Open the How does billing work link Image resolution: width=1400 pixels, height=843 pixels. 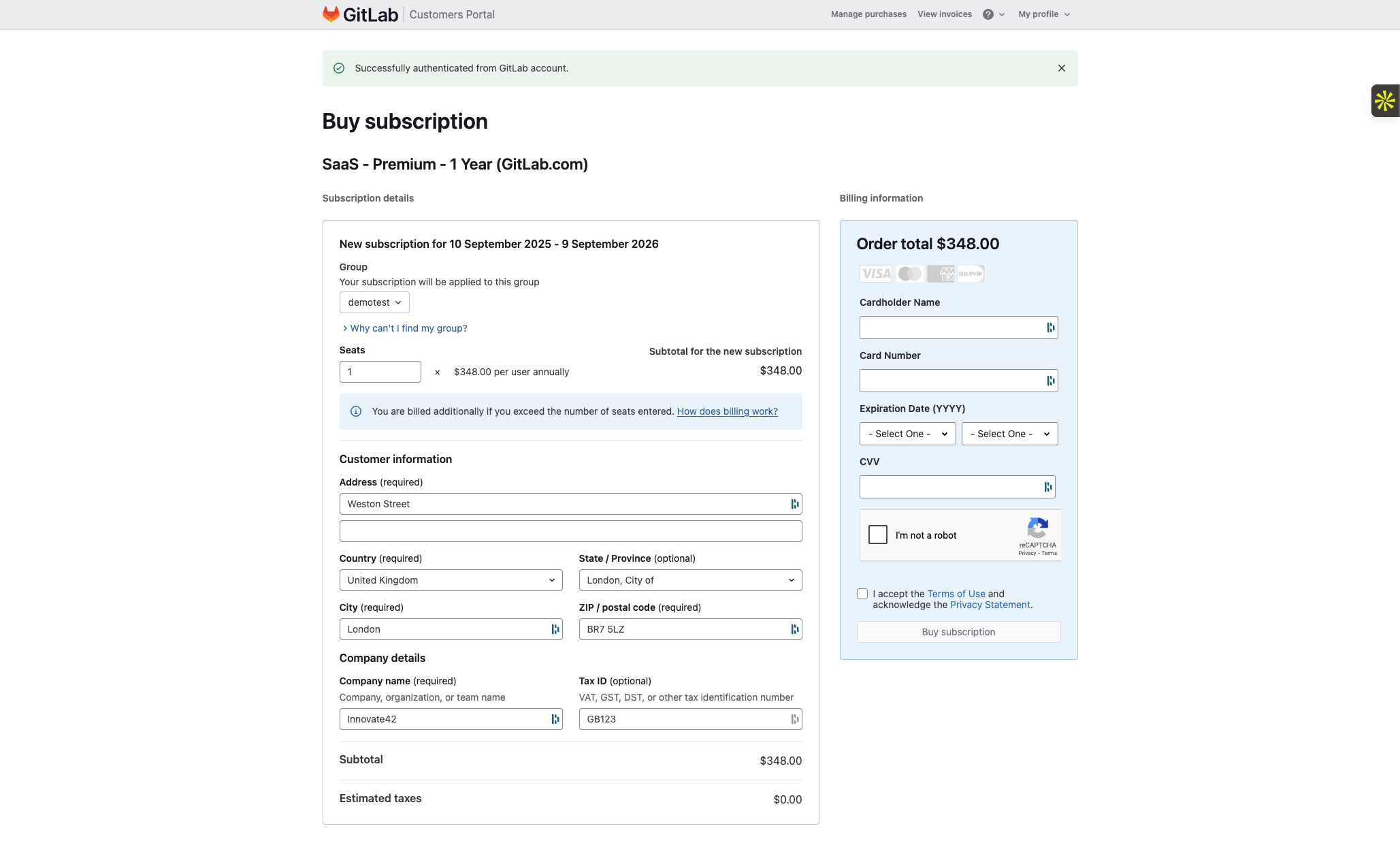click(x=727, y=411)
